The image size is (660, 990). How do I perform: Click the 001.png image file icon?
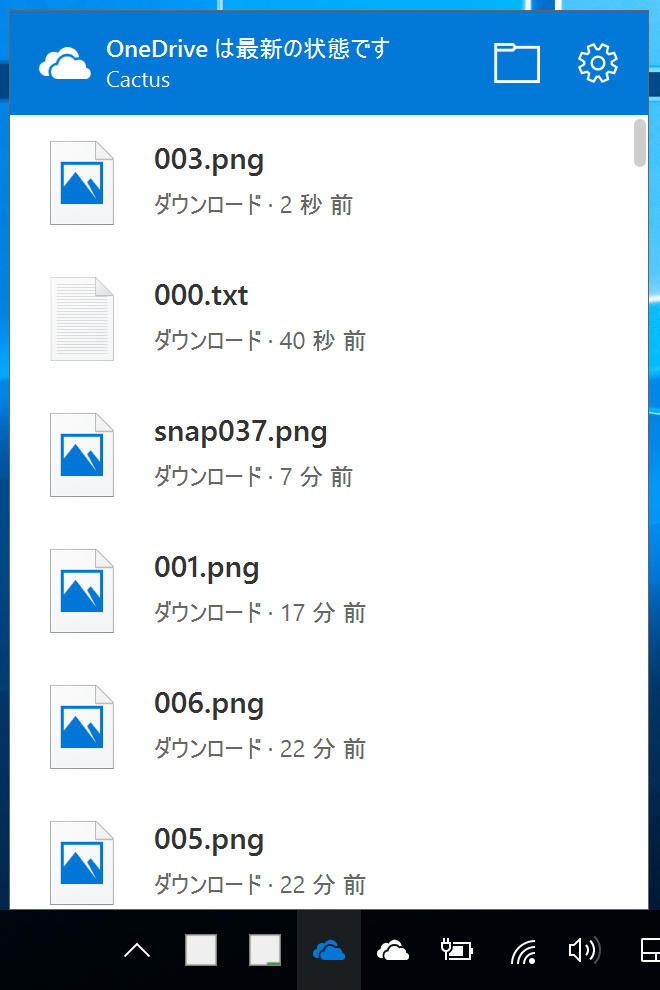(x=82, y=591)
